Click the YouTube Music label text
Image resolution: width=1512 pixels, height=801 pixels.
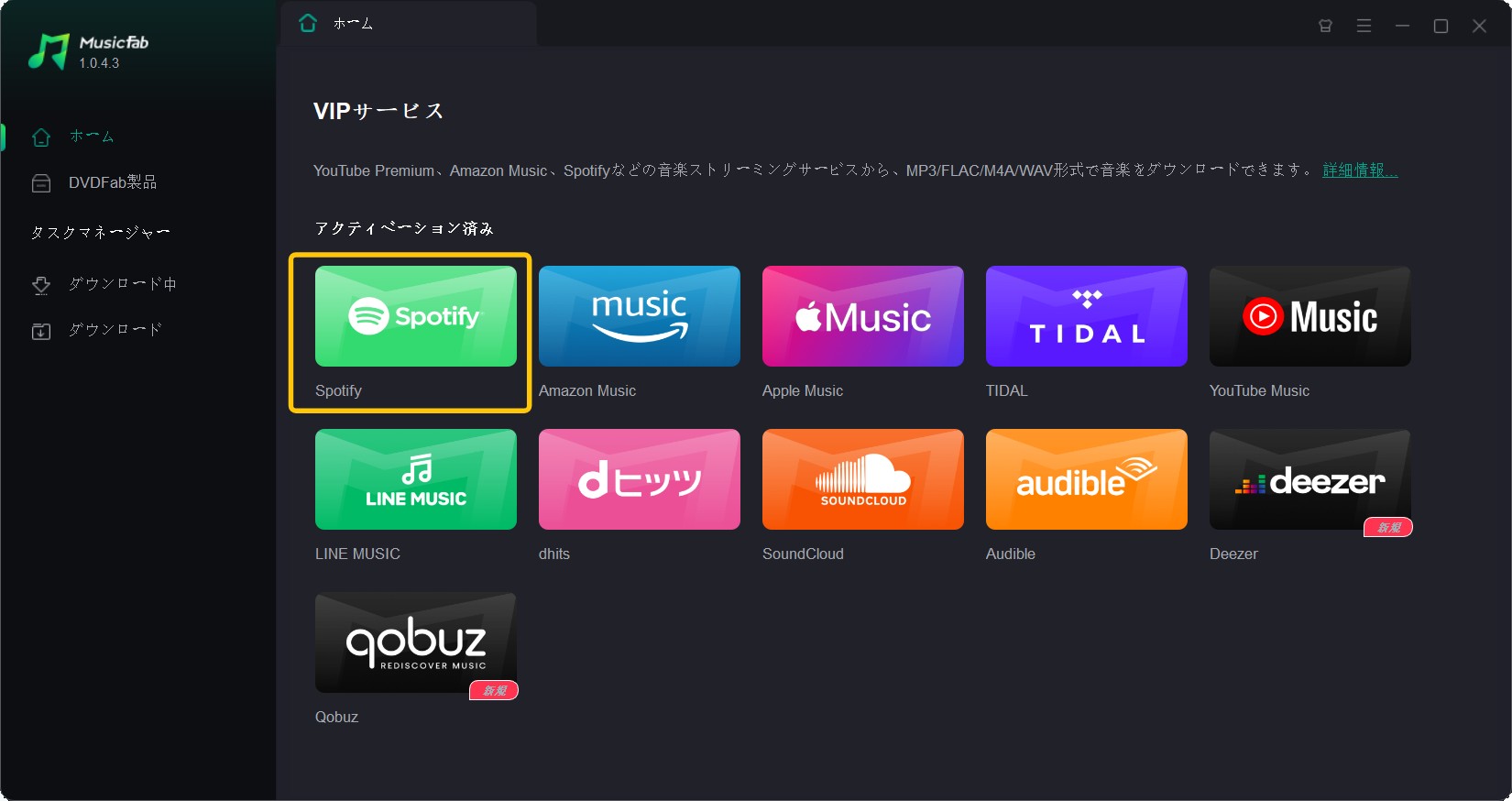[1259, 390]
